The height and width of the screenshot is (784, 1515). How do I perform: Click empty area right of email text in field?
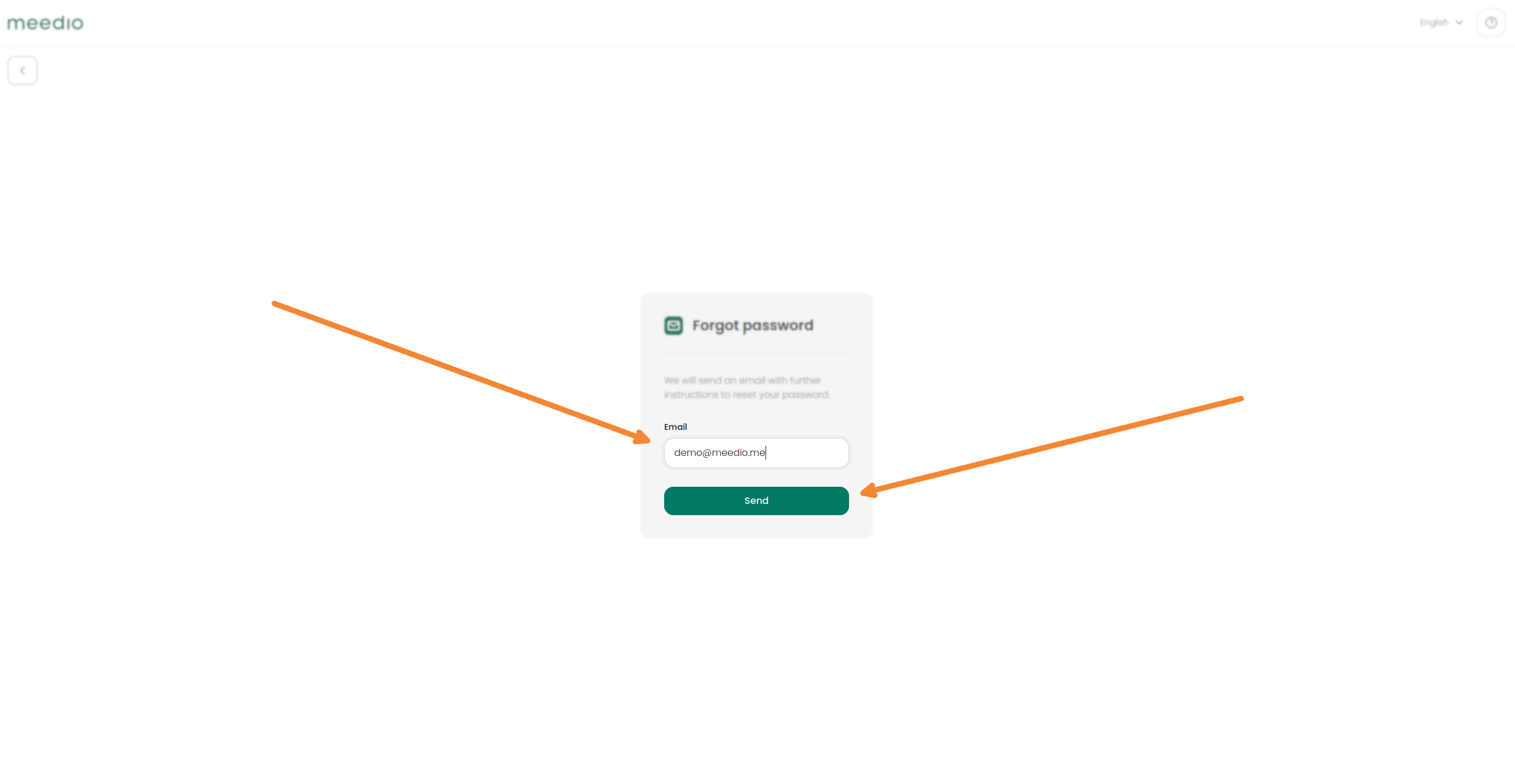[x=807, y=453]
